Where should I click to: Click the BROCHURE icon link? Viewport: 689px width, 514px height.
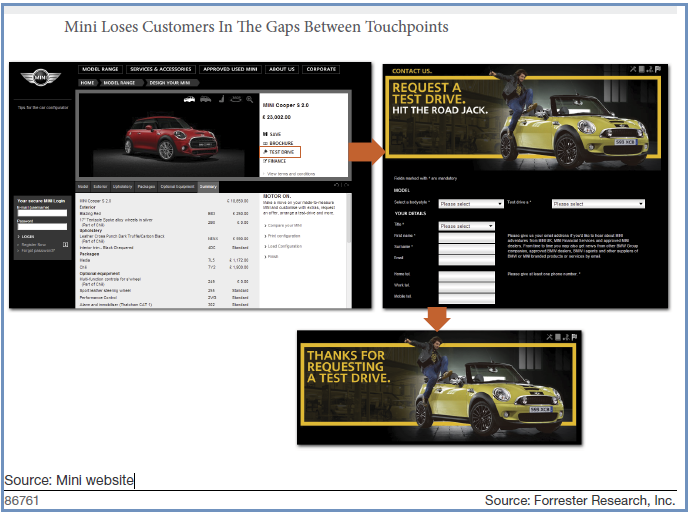click(279, 142)
